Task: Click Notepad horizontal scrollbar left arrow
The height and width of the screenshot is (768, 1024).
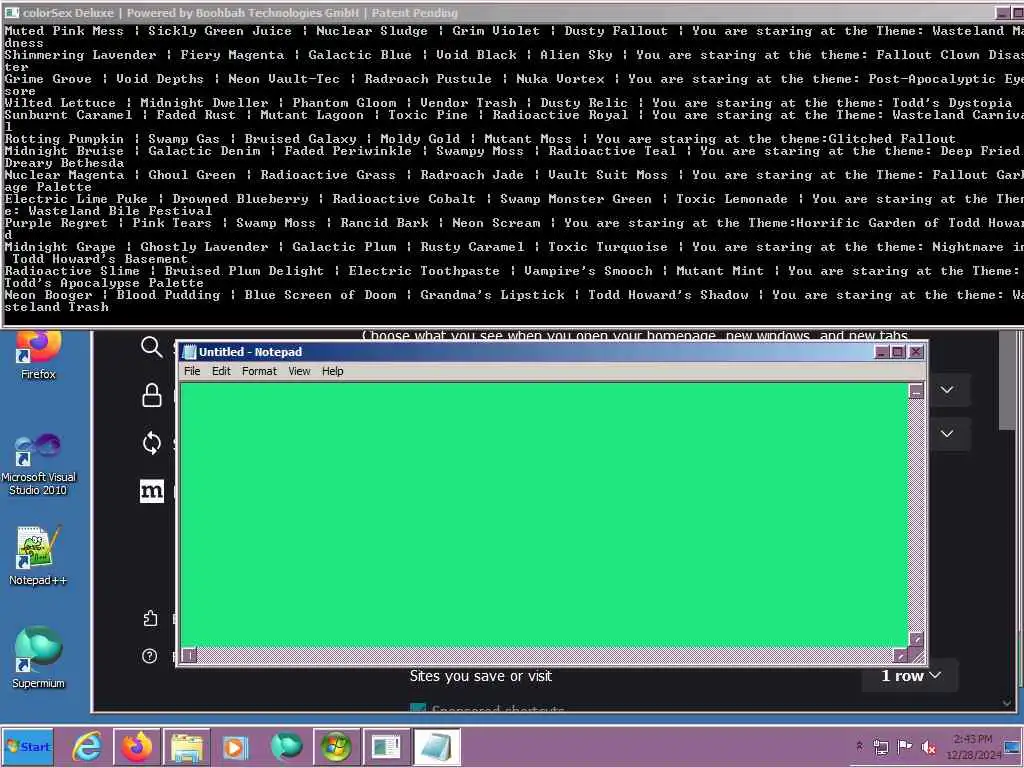Action: [189, 654]
